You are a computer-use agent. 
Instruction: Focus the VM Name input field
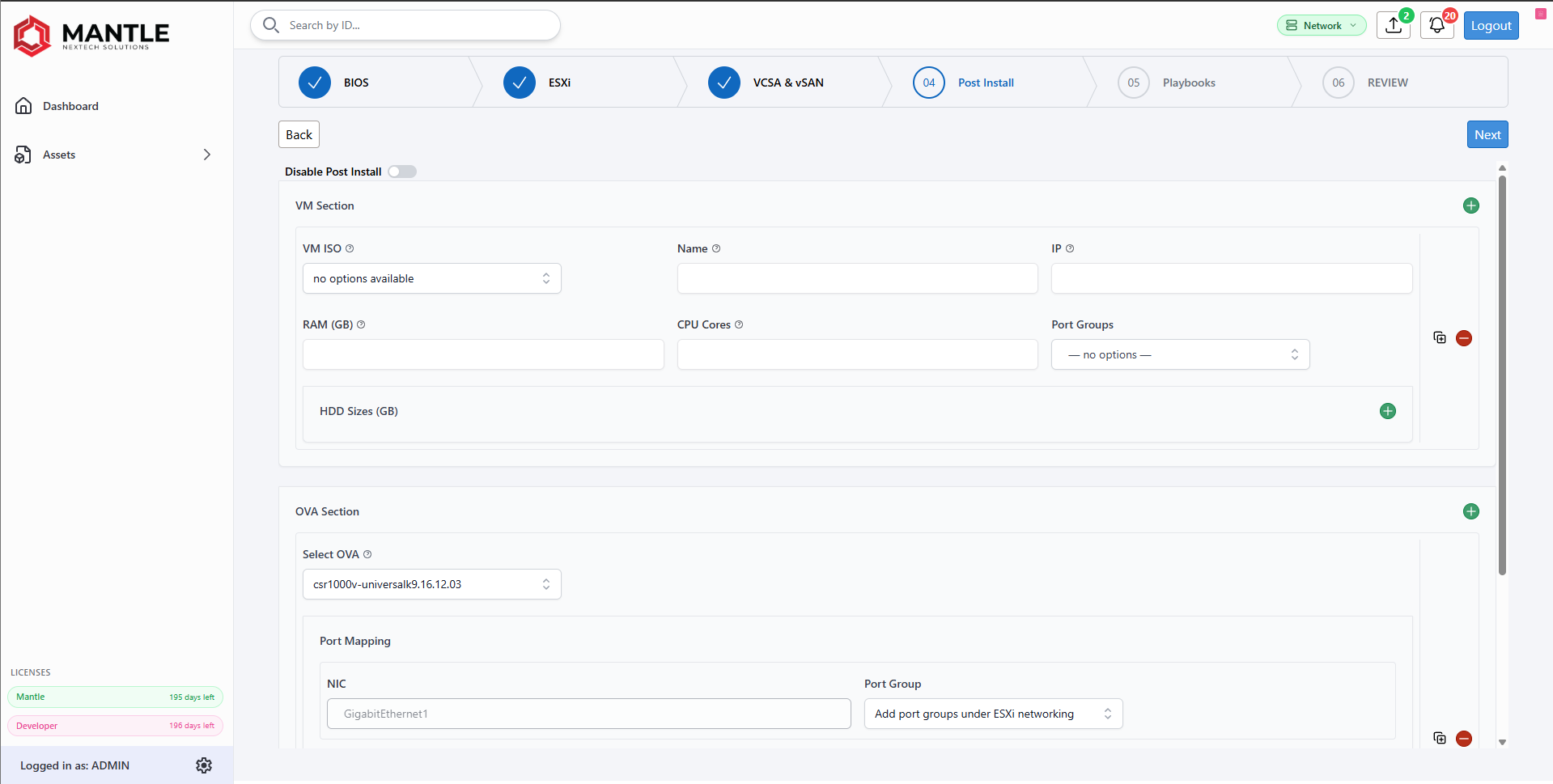tap(858, 278)
